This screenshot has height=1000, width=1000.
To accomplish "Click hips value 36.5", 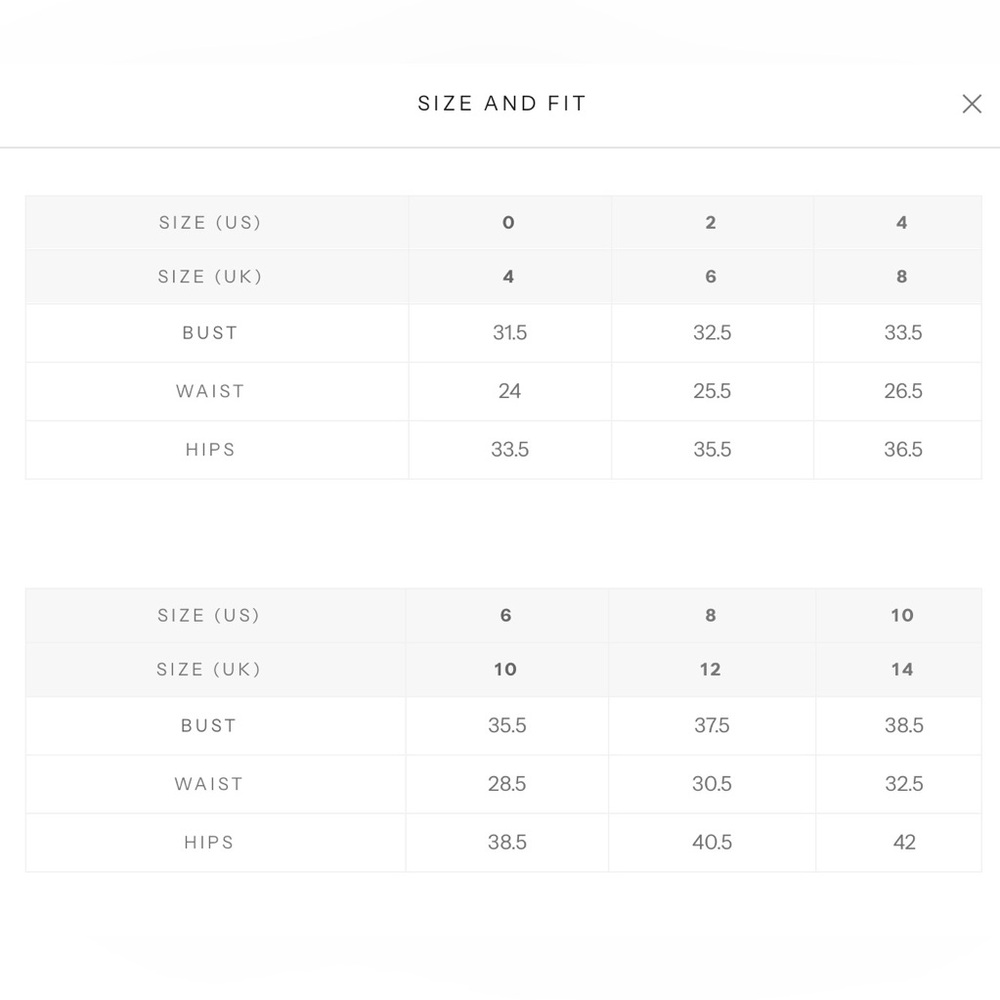I will [902, 450].
